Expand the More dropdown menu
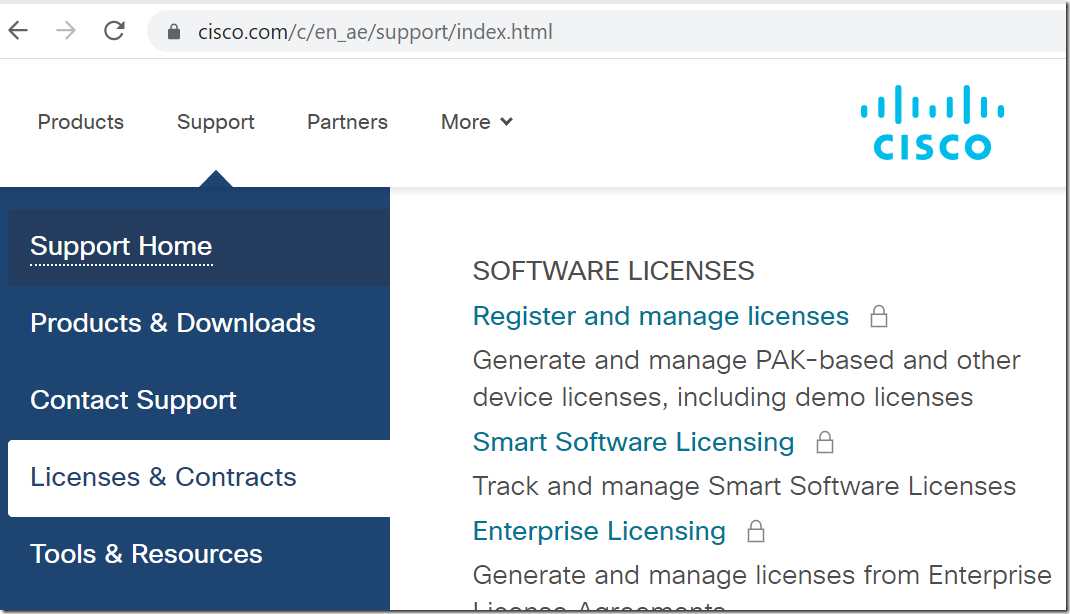The height and width of the screenshot is (614, 1070). click(x=476, y=122)
